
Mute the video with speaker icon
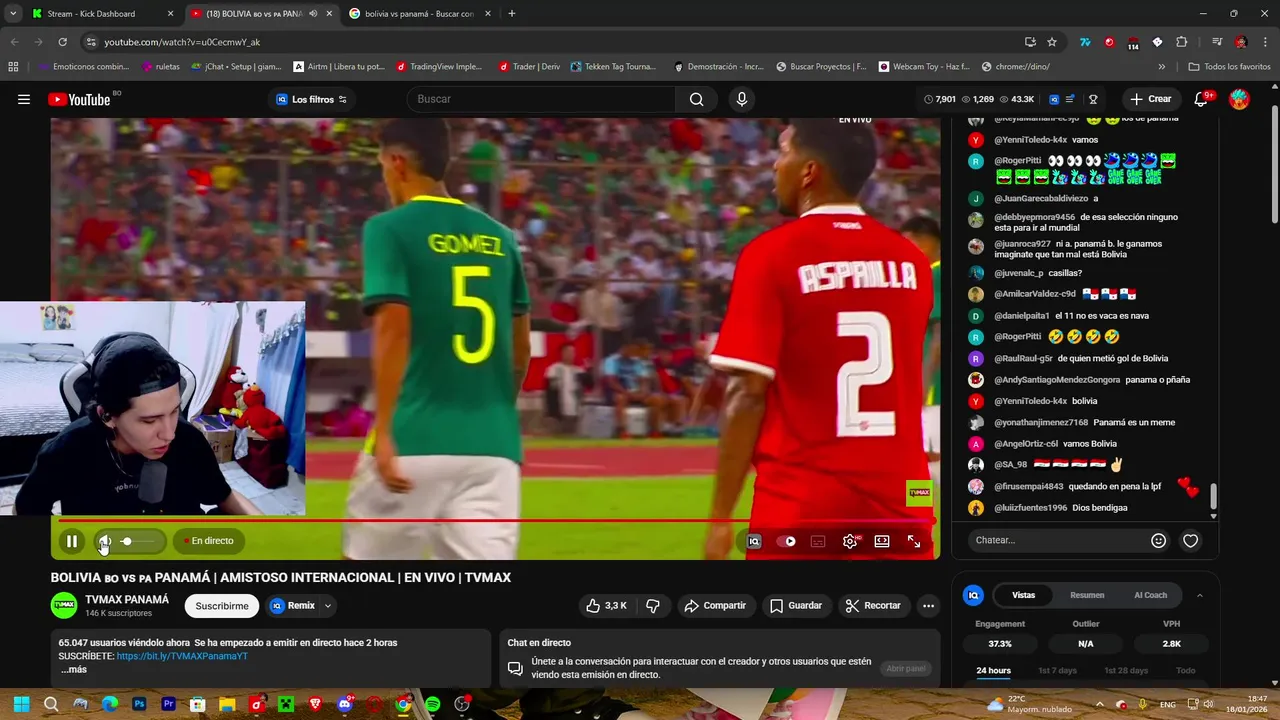click(x=104, y=541)
